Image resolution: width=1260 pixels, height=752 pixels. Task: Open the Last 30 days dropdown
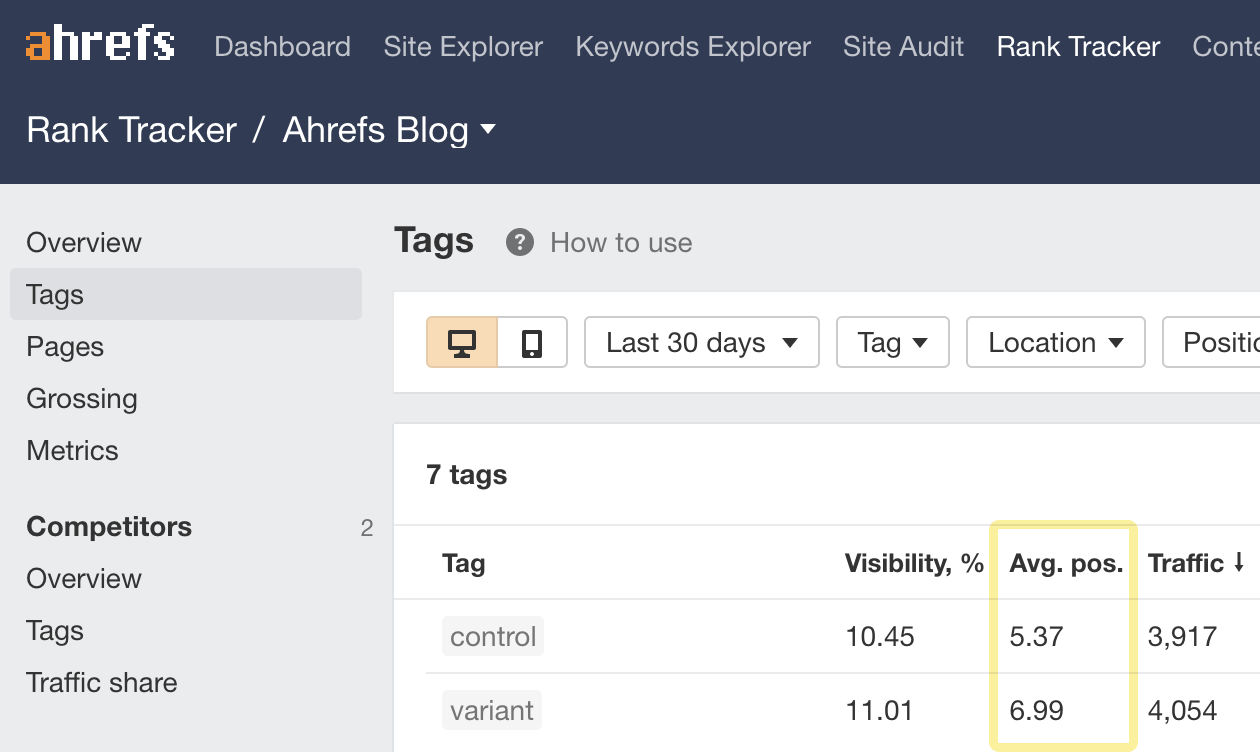tap(701, 342)
